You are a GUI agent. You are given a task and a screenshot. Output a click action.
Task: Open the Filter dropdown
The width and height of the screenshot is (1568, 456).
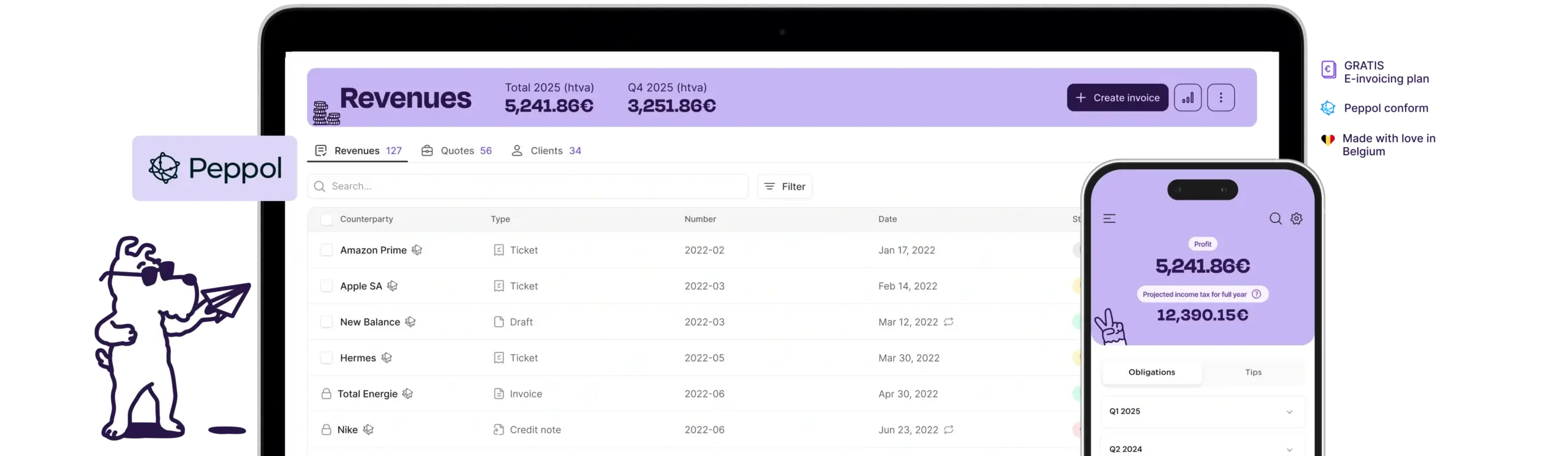785,187
